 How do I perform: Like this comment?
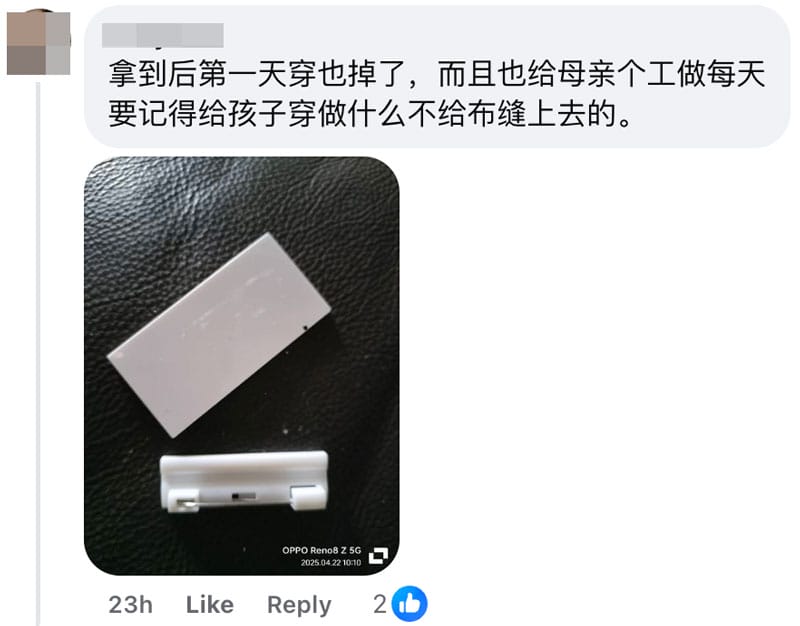210,605
